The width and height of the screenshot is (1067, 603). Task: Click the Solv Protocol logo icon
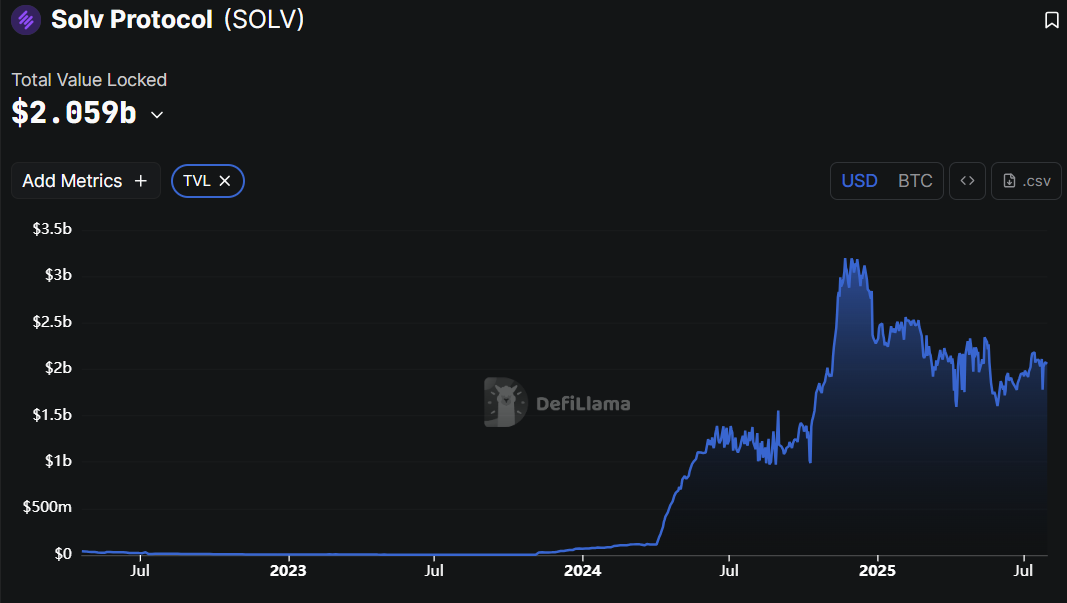click(24, 20)
